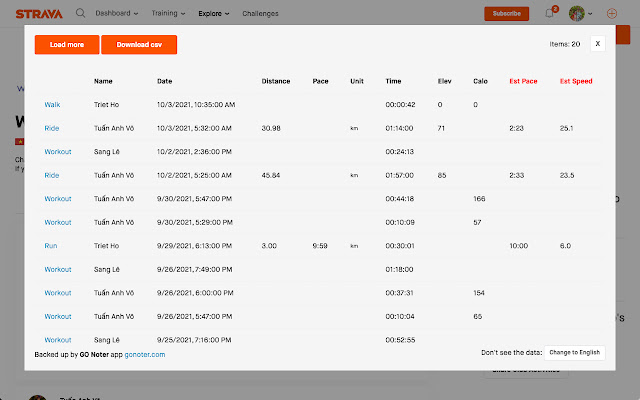
Task: Select the Est Pace value 2:33
Action: click(x=517, y=175)
